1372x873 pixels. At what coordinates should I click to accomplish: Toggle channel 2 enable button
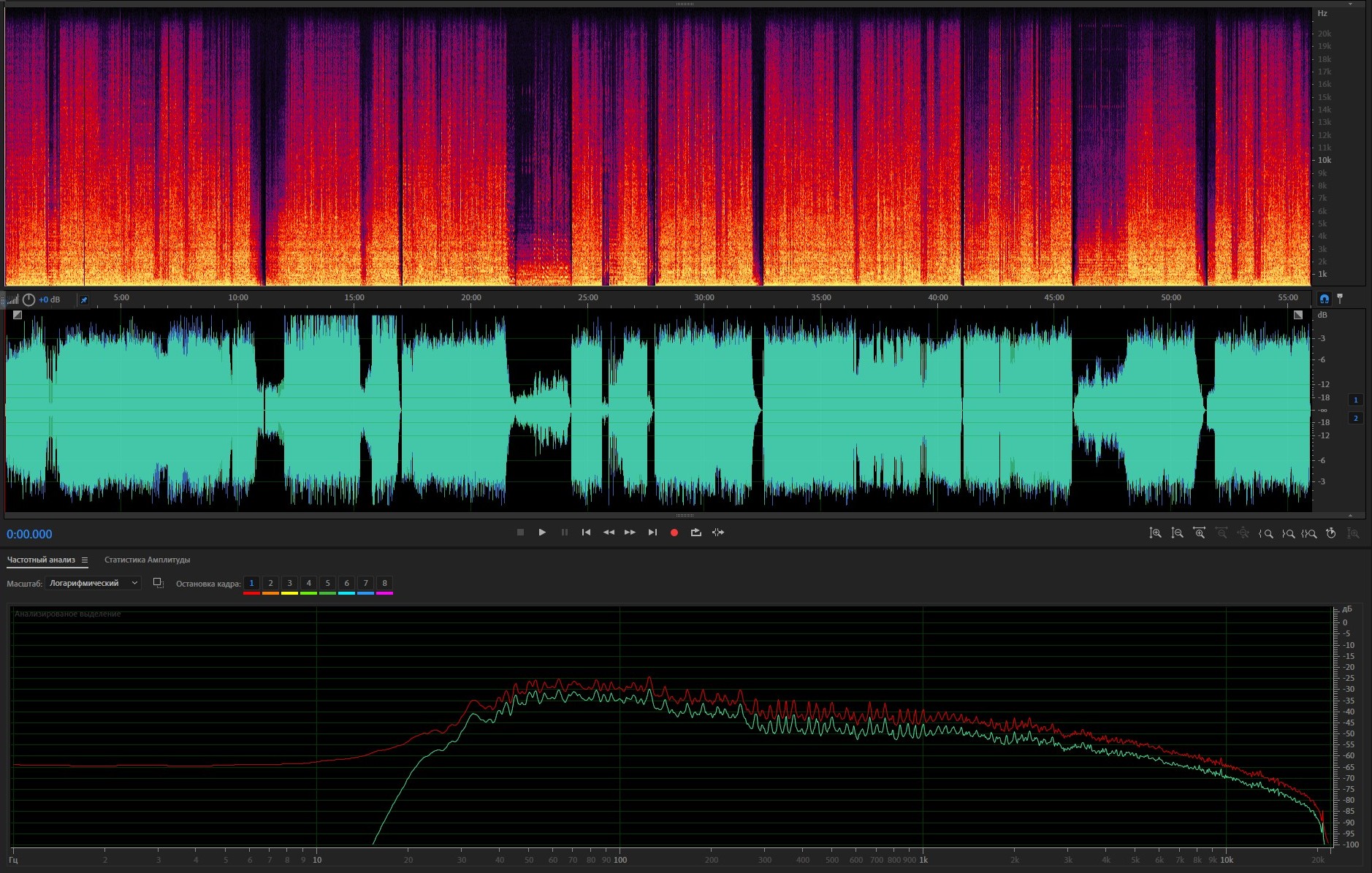(1355, 418)
